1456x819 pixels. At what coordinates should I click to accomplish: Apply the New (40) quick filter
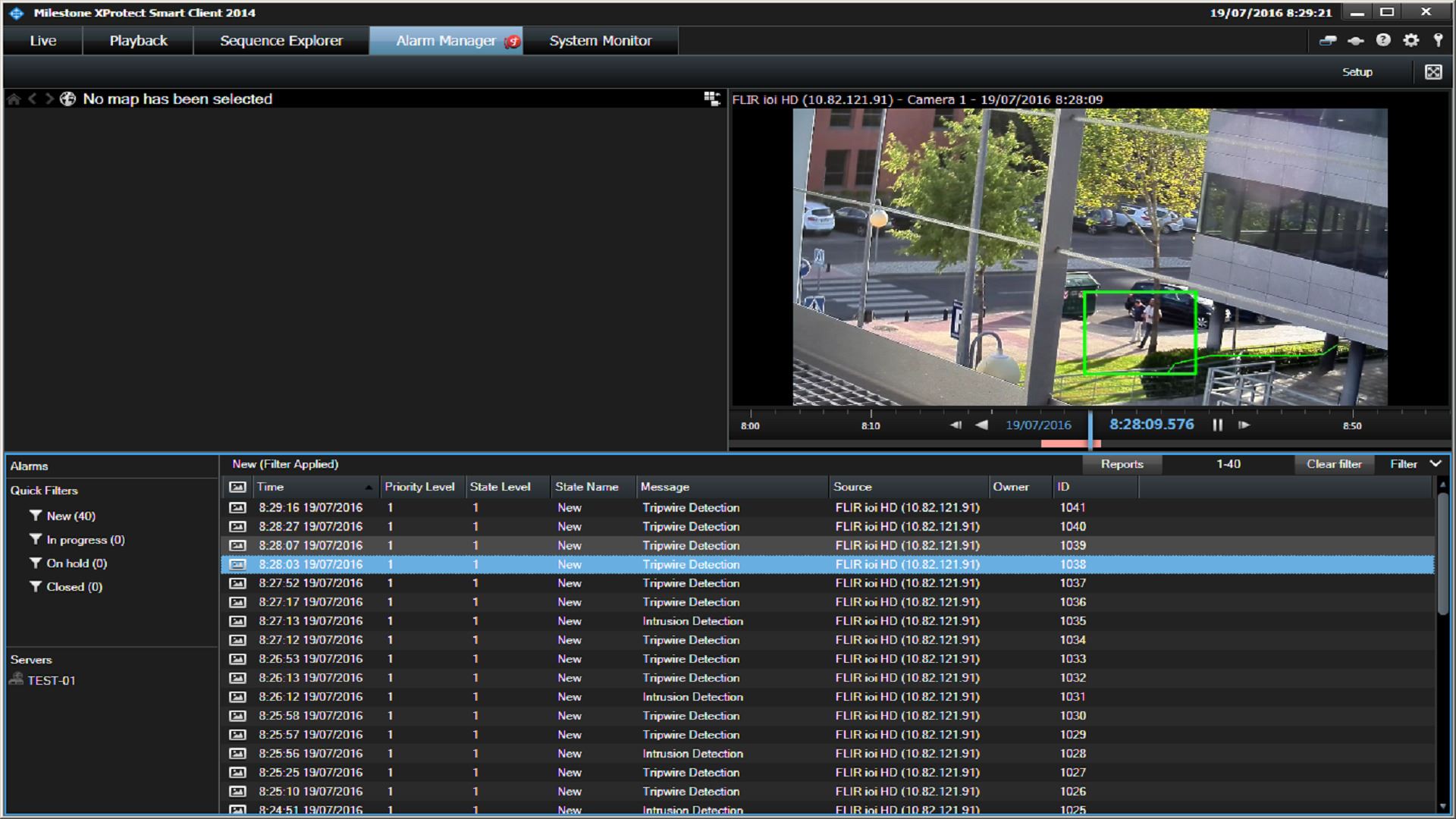[x=71, y=516]
